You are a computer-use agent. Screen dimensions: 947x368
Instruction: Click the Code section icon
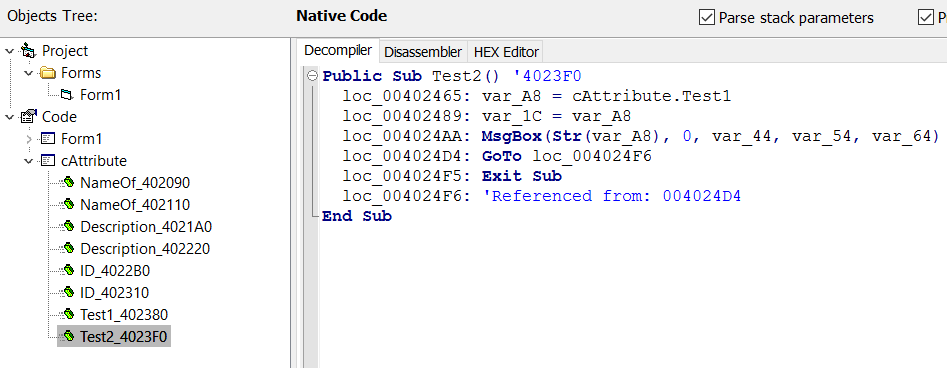28,117
